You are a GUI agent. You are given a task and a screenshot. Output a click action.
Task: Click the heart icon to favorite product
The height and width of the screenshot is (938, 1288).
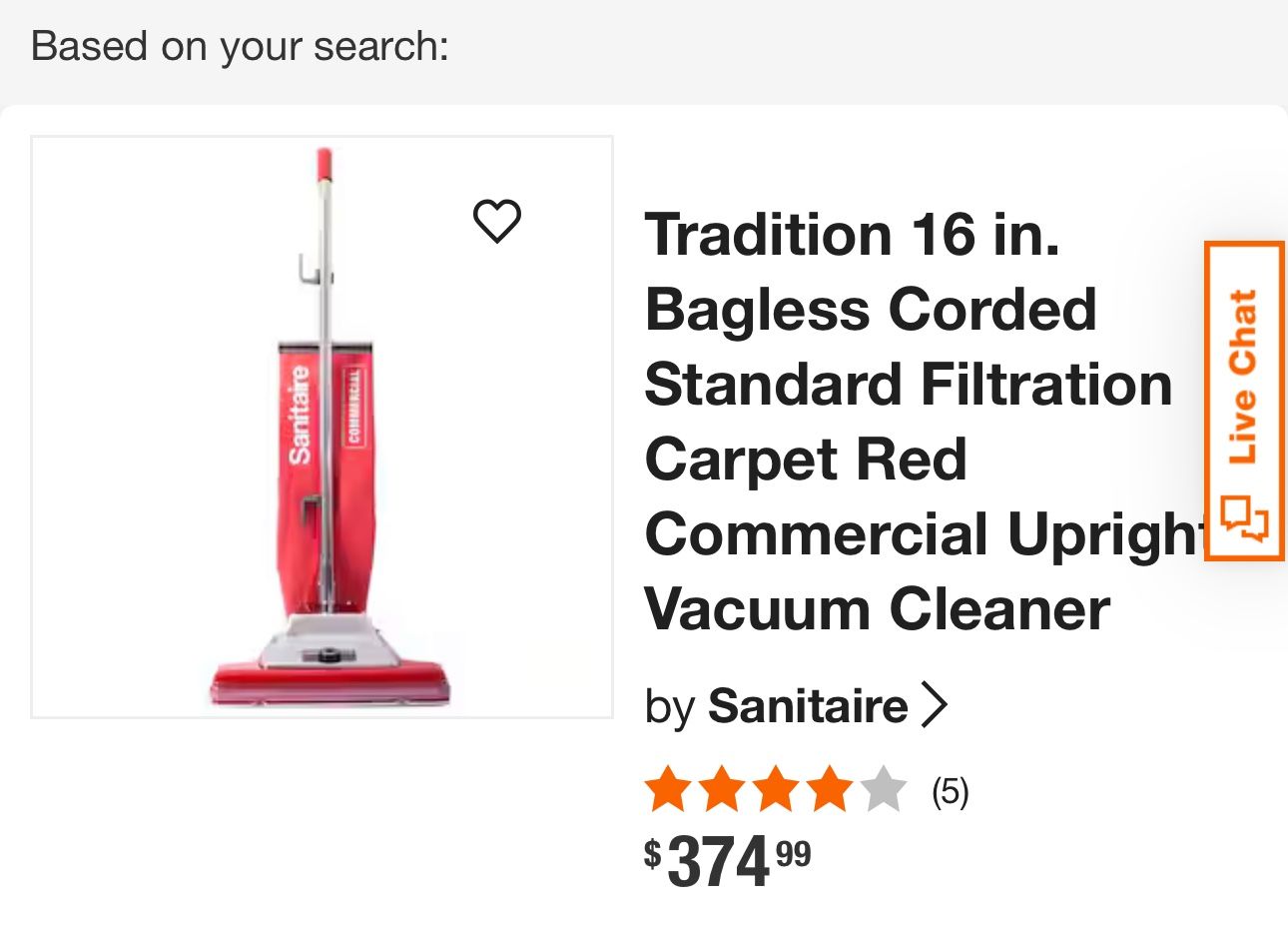[x=496, y=221]
